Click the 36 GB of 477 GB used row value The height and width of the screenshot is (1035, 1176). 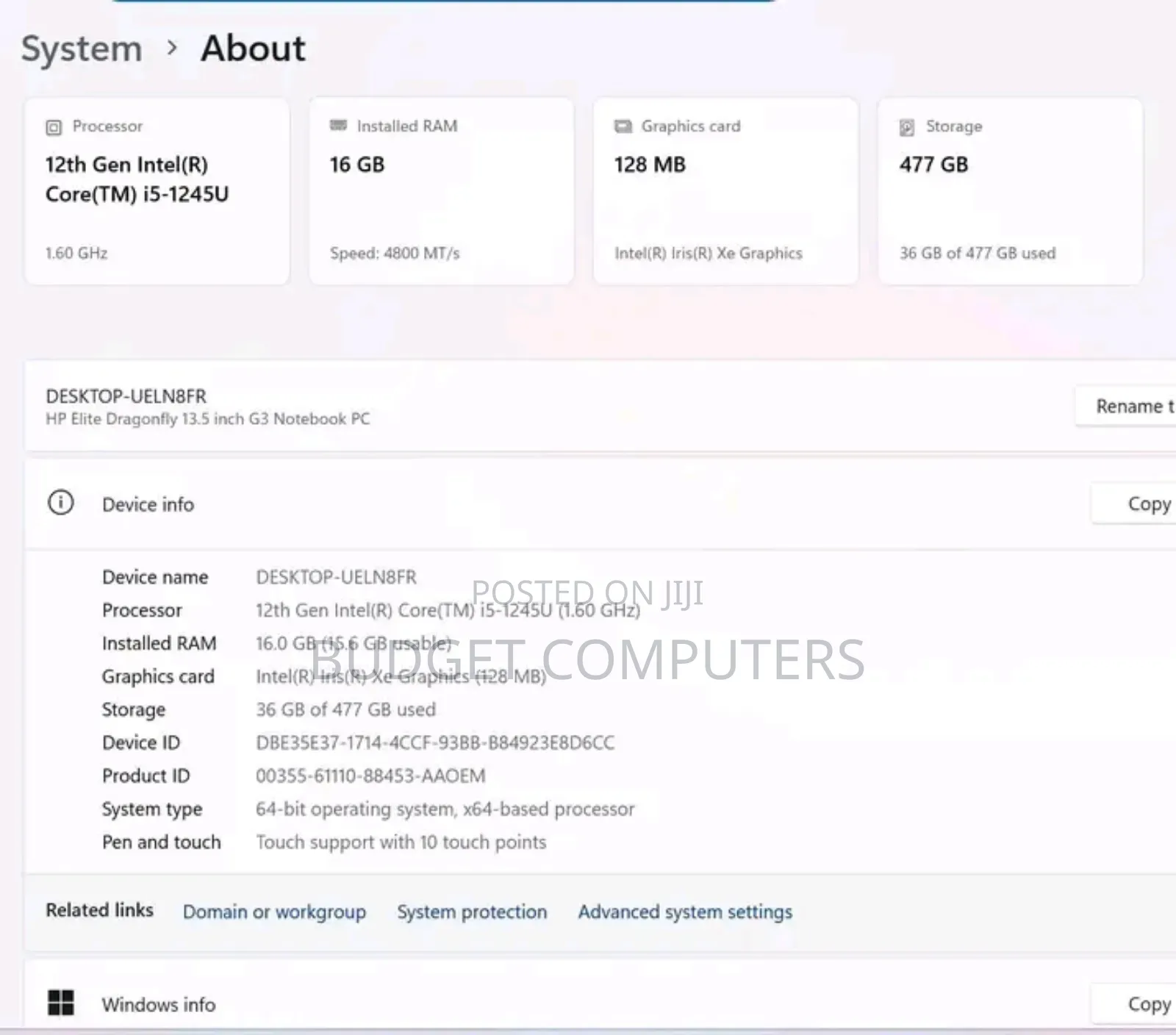(x=345, y=709)
